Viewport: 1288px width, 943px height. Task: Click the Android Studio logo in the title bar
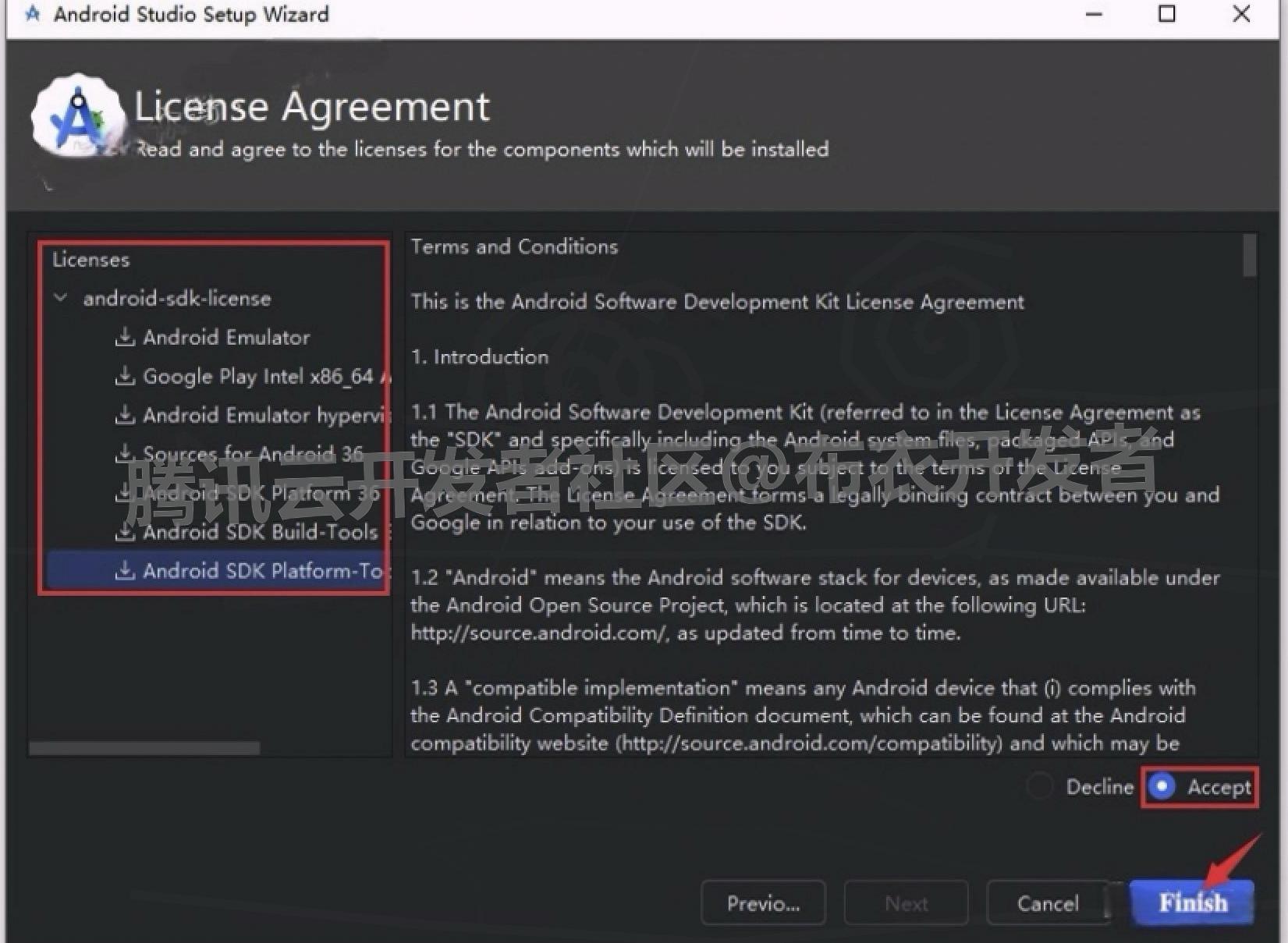[32, 13]
